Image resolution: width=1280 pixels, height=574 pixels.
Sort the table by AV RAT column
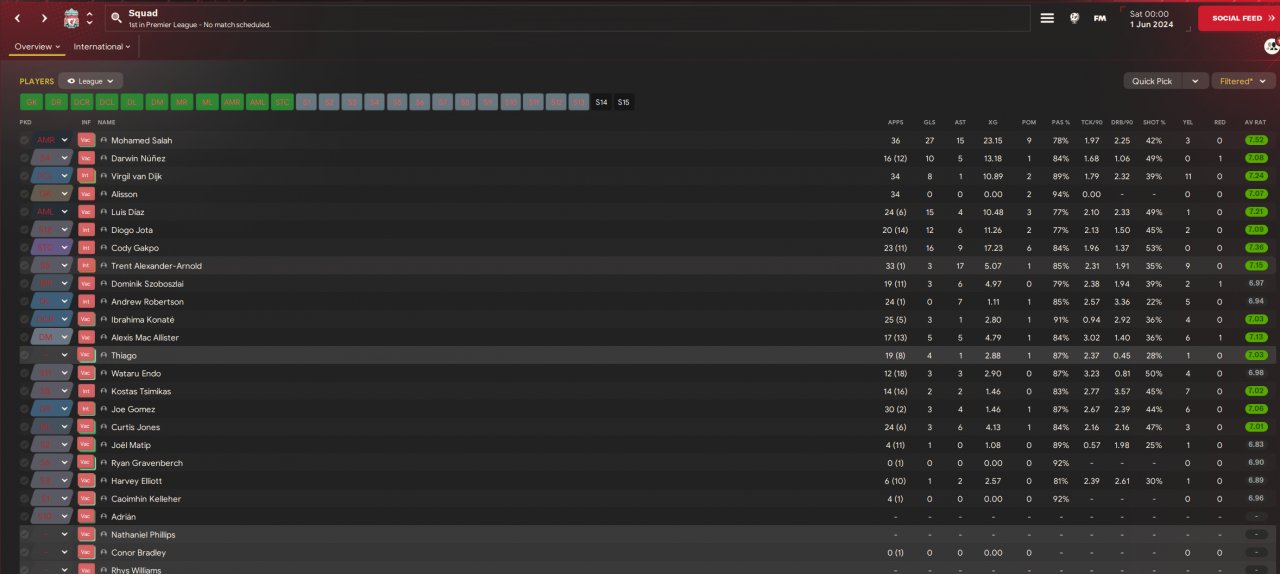(x=1255, y=122)
